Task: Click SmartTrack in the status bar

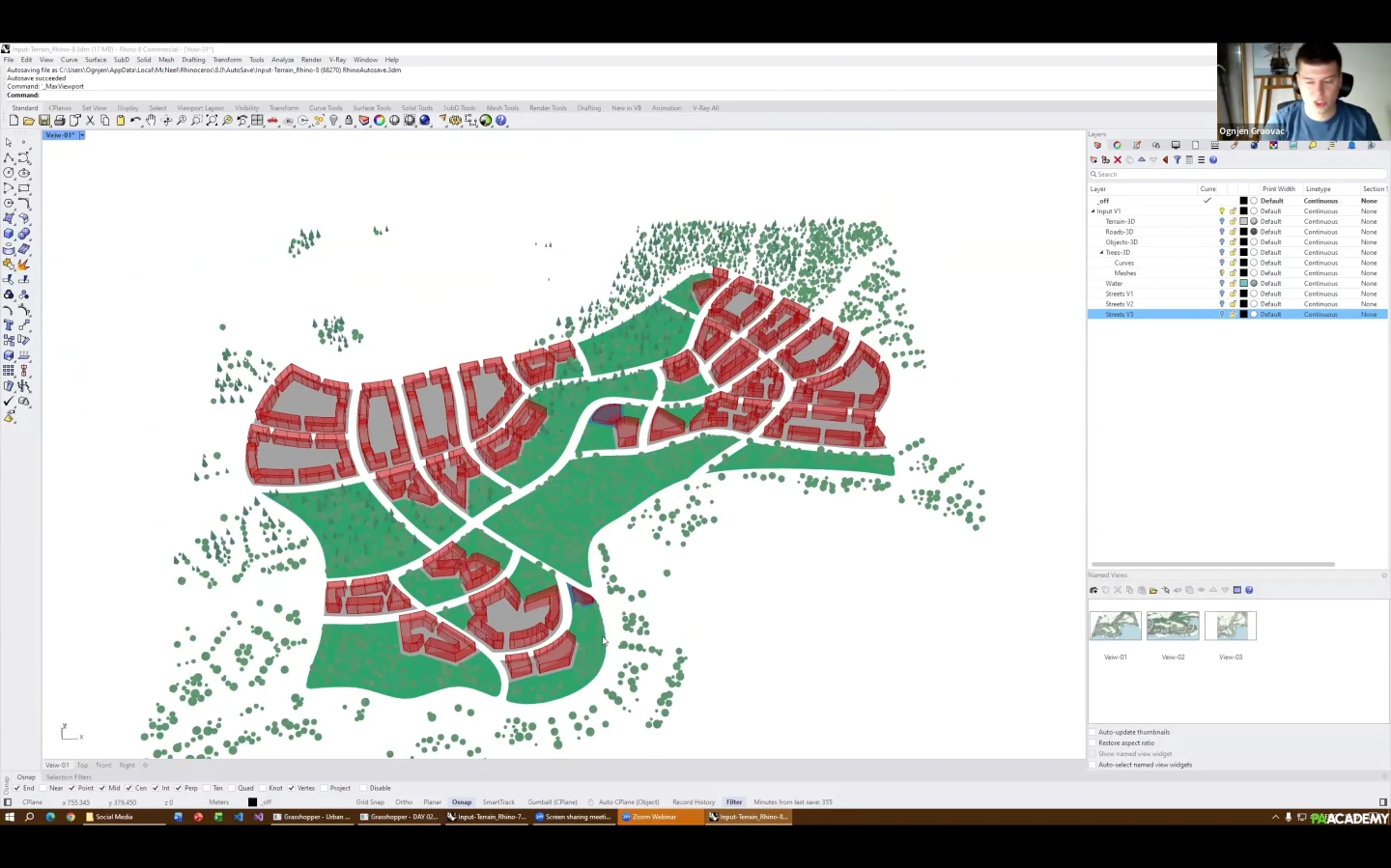Action: 498,802
